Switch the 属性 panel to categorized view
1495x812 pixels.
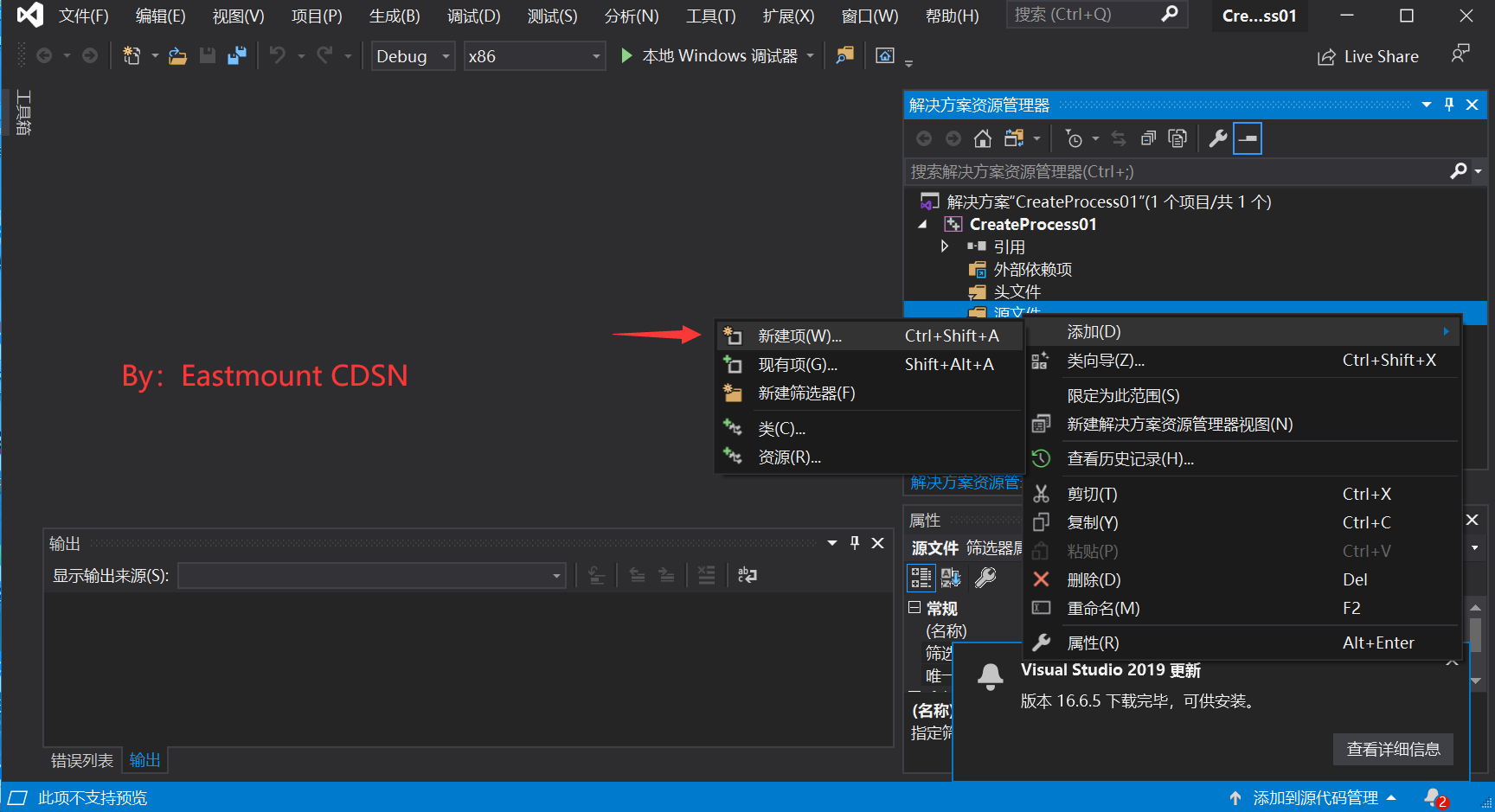click(921, 578)
